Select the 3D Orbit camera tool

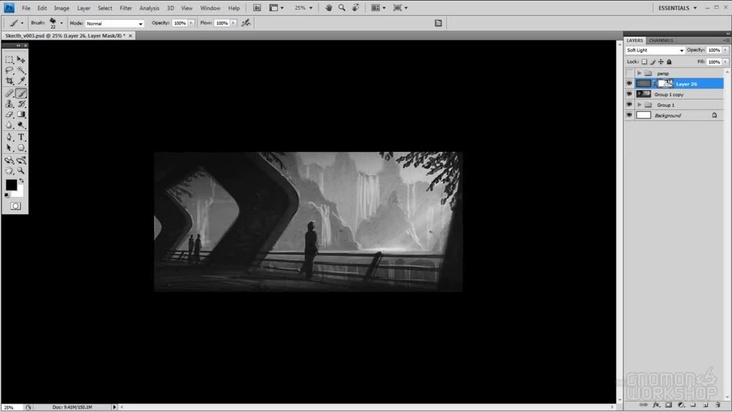(x=21, y=160)
